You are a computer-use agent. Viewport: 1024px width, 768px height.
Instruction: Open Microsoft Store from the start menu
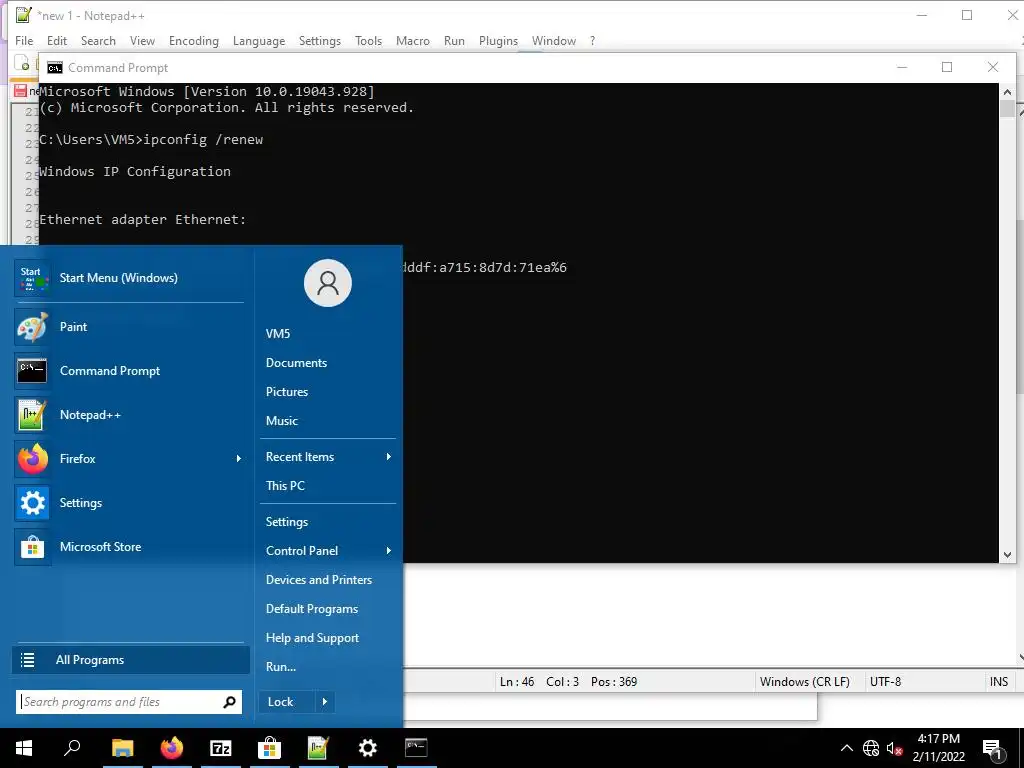click(129, 547)
